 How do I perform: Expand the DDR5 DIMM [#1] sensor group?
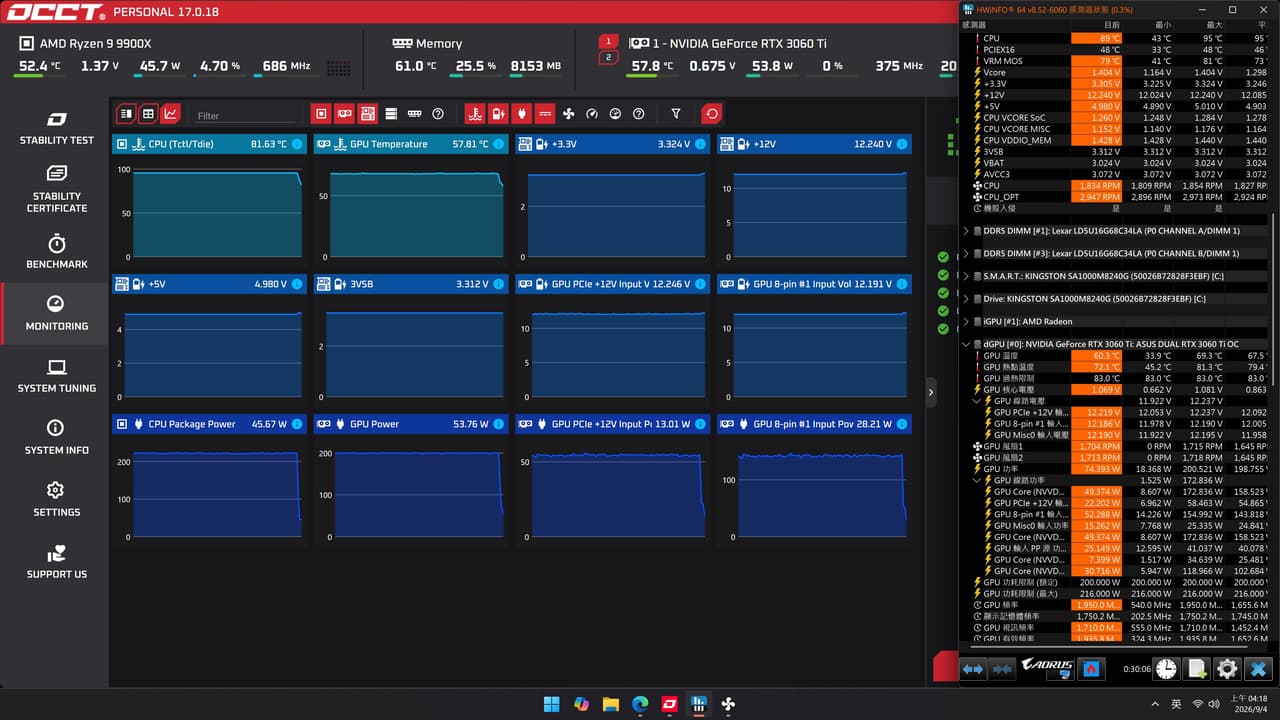(x=966, y=231)
